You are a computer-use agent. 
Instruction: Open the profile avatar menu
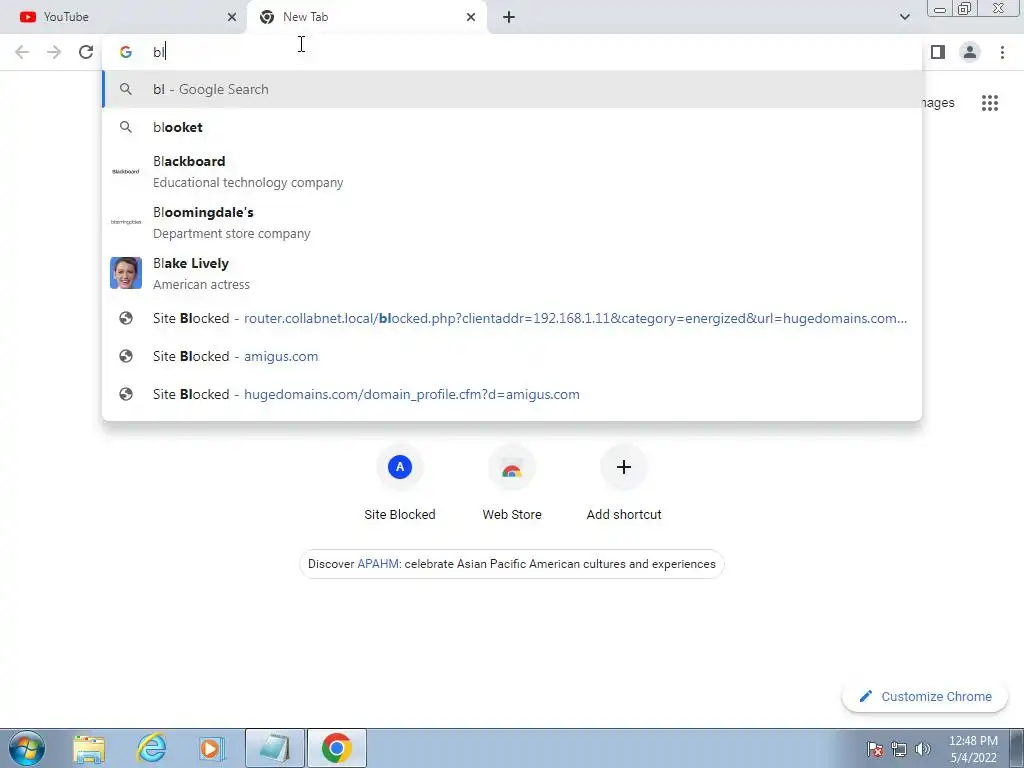click(970, 52)
